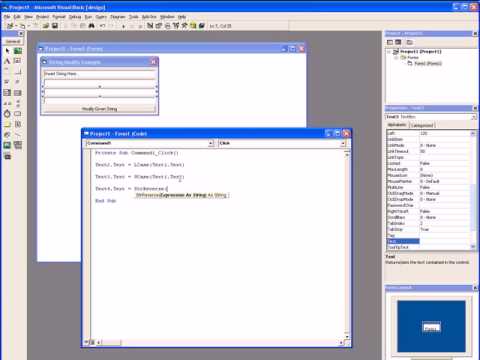Select Form1 in the project tree

pos(428,63)
